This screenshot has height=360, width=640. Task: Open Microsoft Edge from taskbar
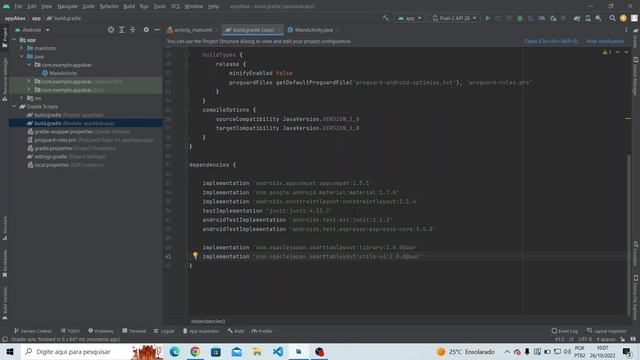click(174, 351)
